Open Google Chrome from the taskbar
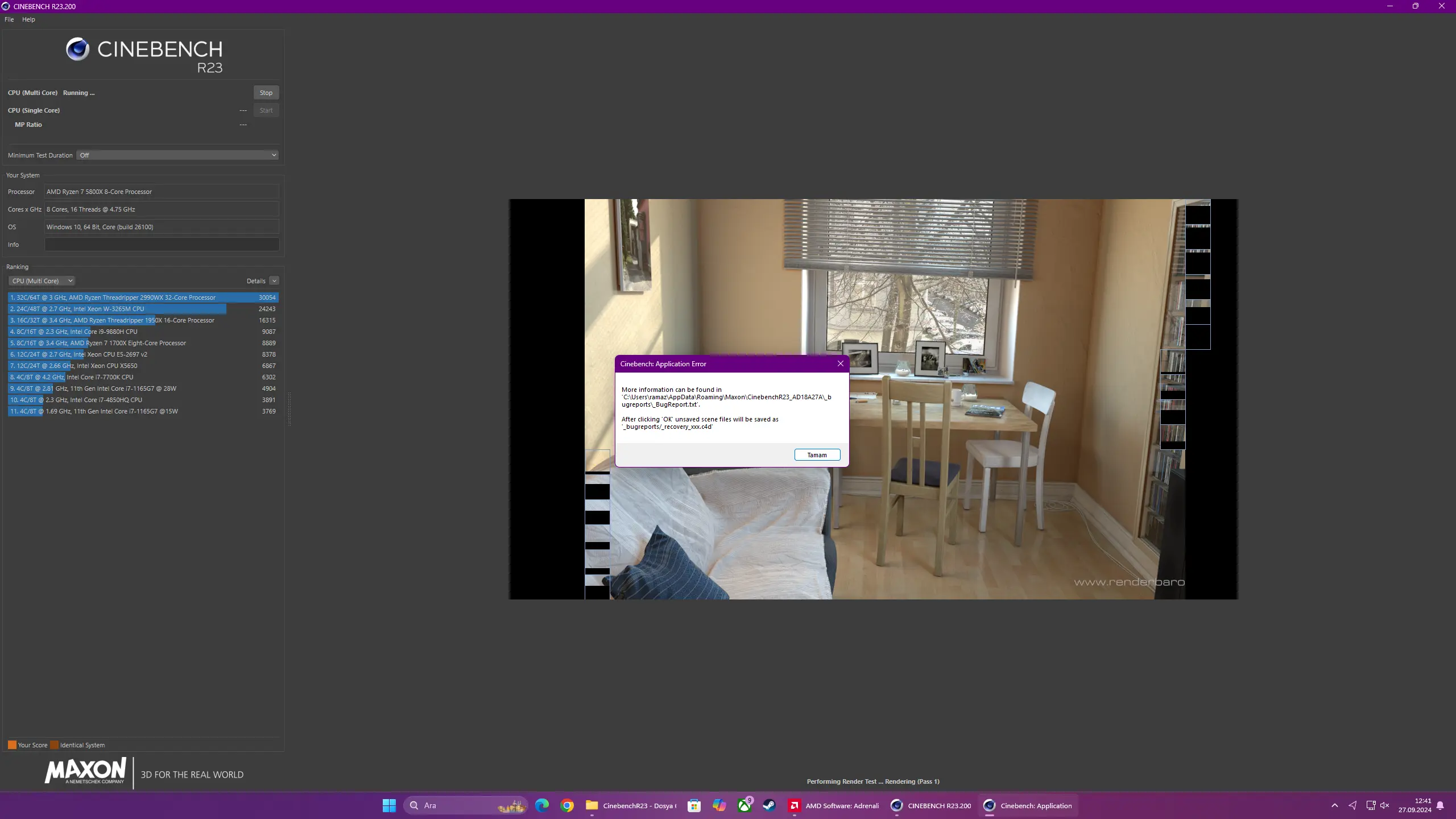Viewport: 1456px width, 819px height. [567, 805]
